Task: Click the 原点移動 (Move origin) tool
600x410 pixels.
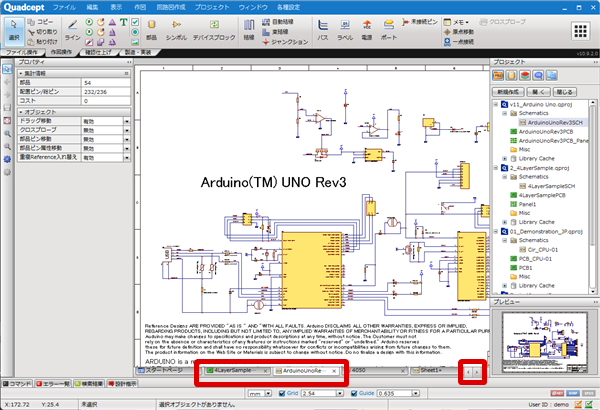Action: point(458,32)
